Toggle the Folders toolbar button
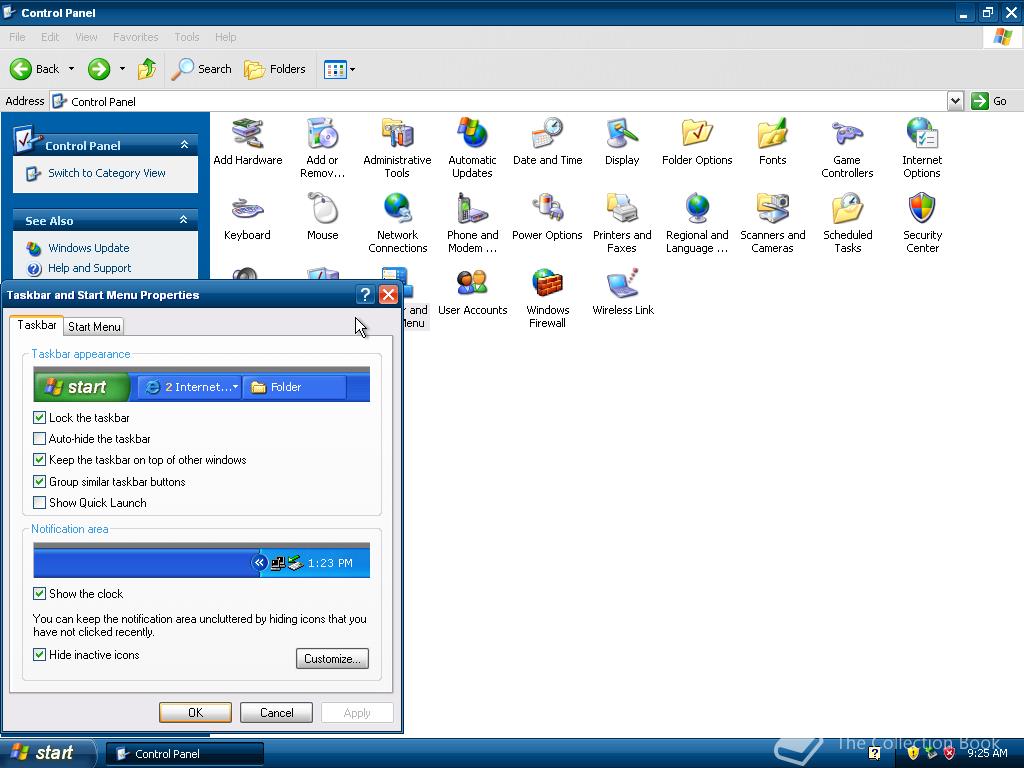 pos(274,69)
